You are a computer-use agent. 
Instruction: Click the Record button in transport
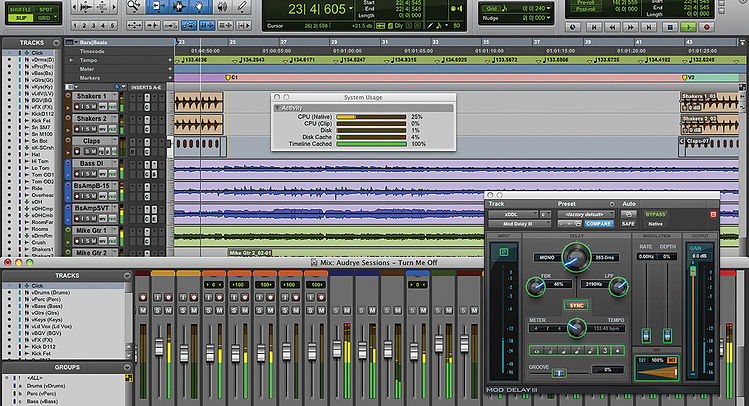pos(706,27)
